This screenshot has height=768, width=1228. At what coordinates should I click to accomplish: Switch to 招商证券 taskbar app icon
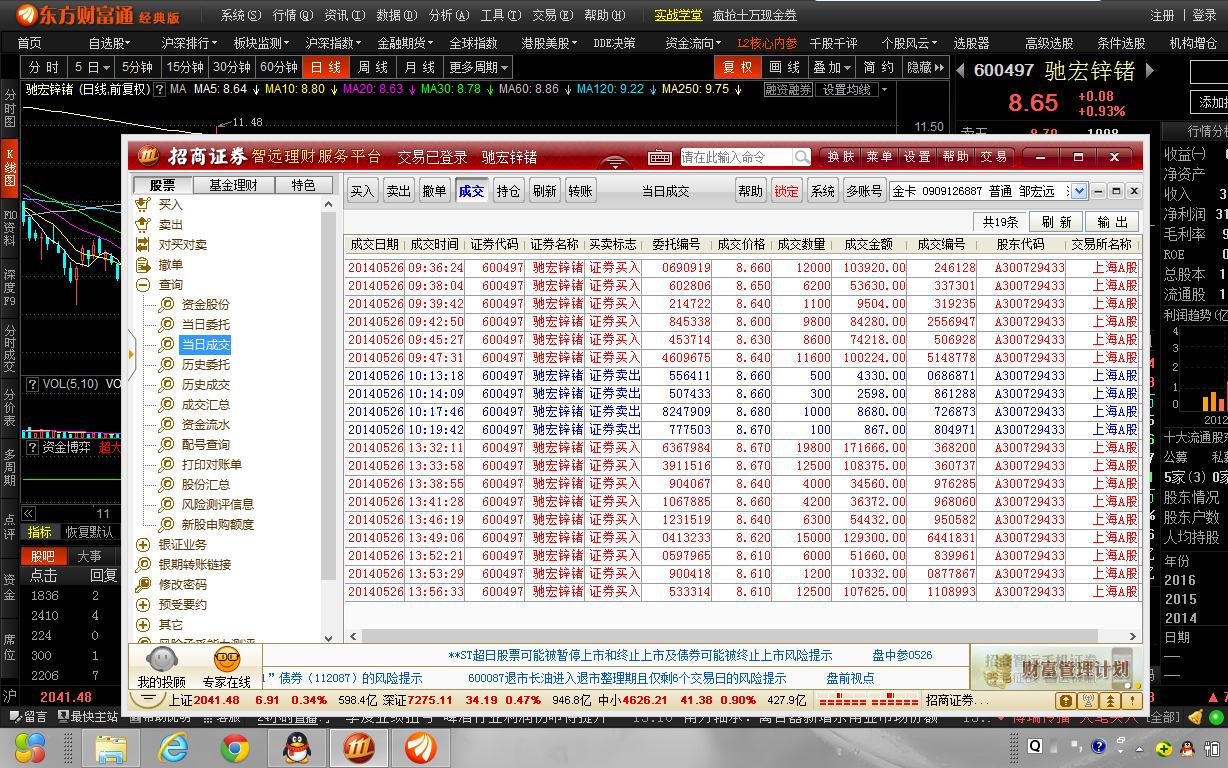358,748
